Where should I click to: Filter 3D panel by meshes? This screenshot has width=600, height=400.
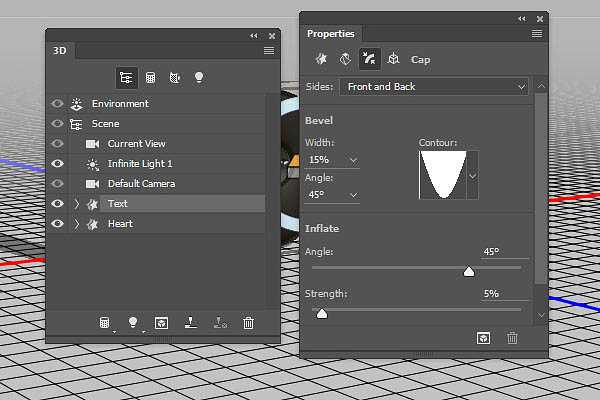151,77
